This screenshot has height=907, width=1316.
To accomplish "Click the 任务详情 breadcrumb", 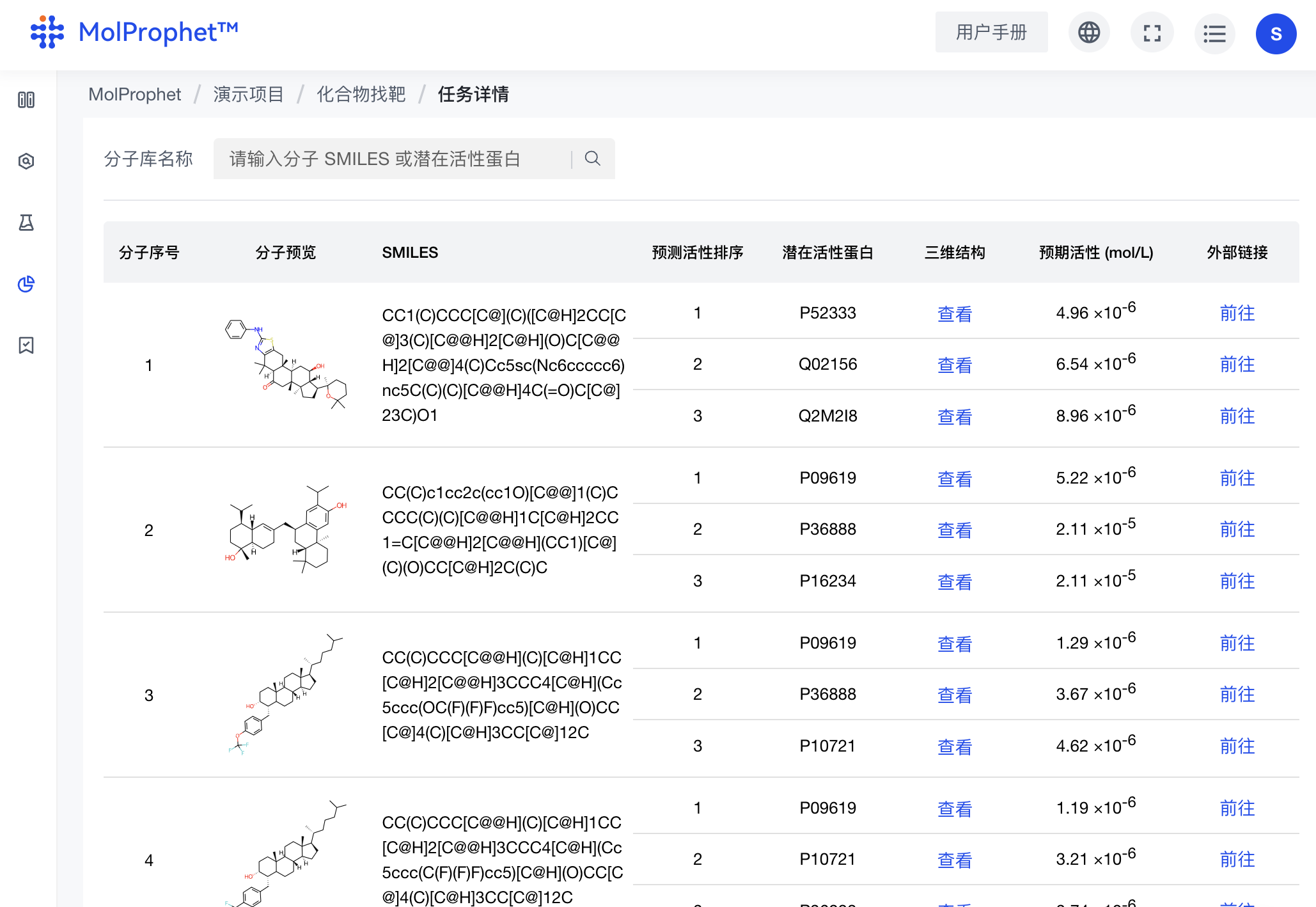I will pos(474,95).
